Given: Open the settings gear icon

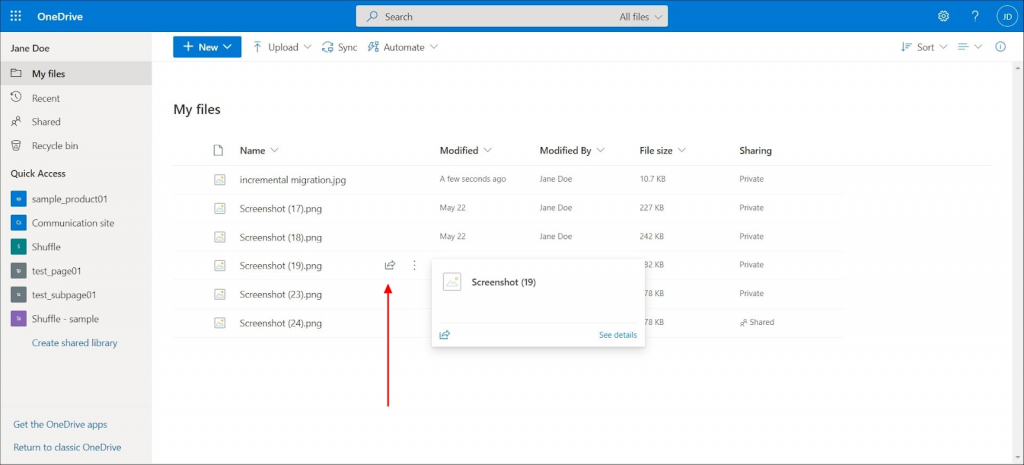Looking at the screenshot, I should point(943,16).
